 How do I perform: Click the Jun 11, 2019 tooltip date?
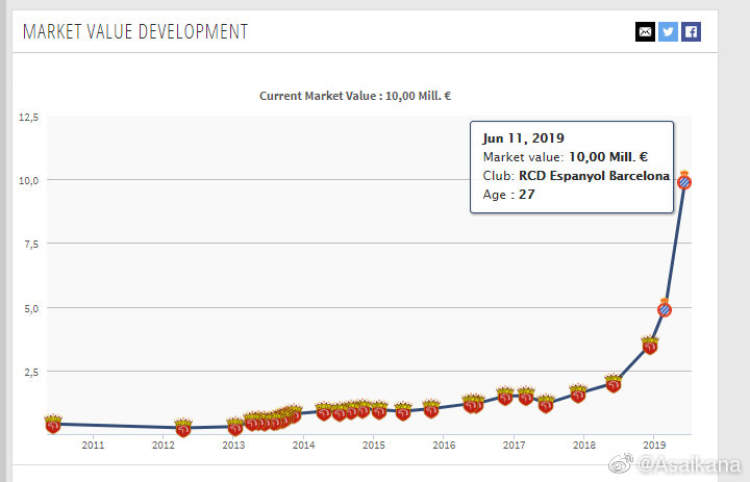tap(523, 138)
